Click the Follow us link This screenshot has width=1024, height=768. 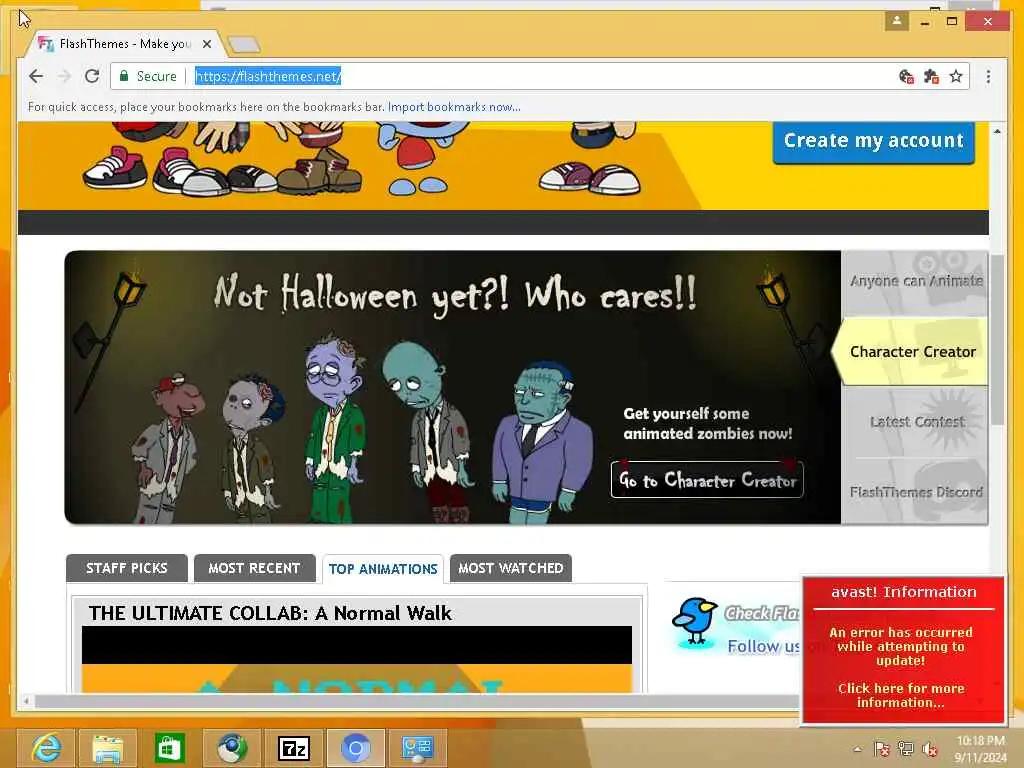pyautogui.click(x=763, y=647)
